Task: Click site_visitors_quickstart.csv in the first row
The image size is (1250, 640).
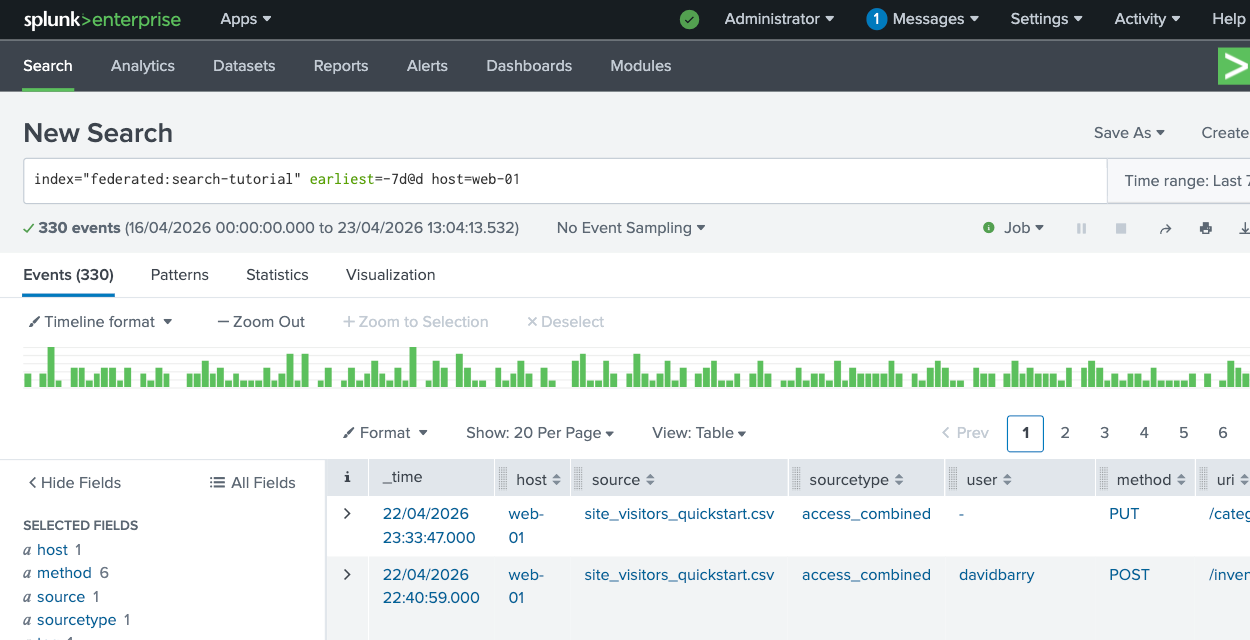Action: [x=679, y=514]
